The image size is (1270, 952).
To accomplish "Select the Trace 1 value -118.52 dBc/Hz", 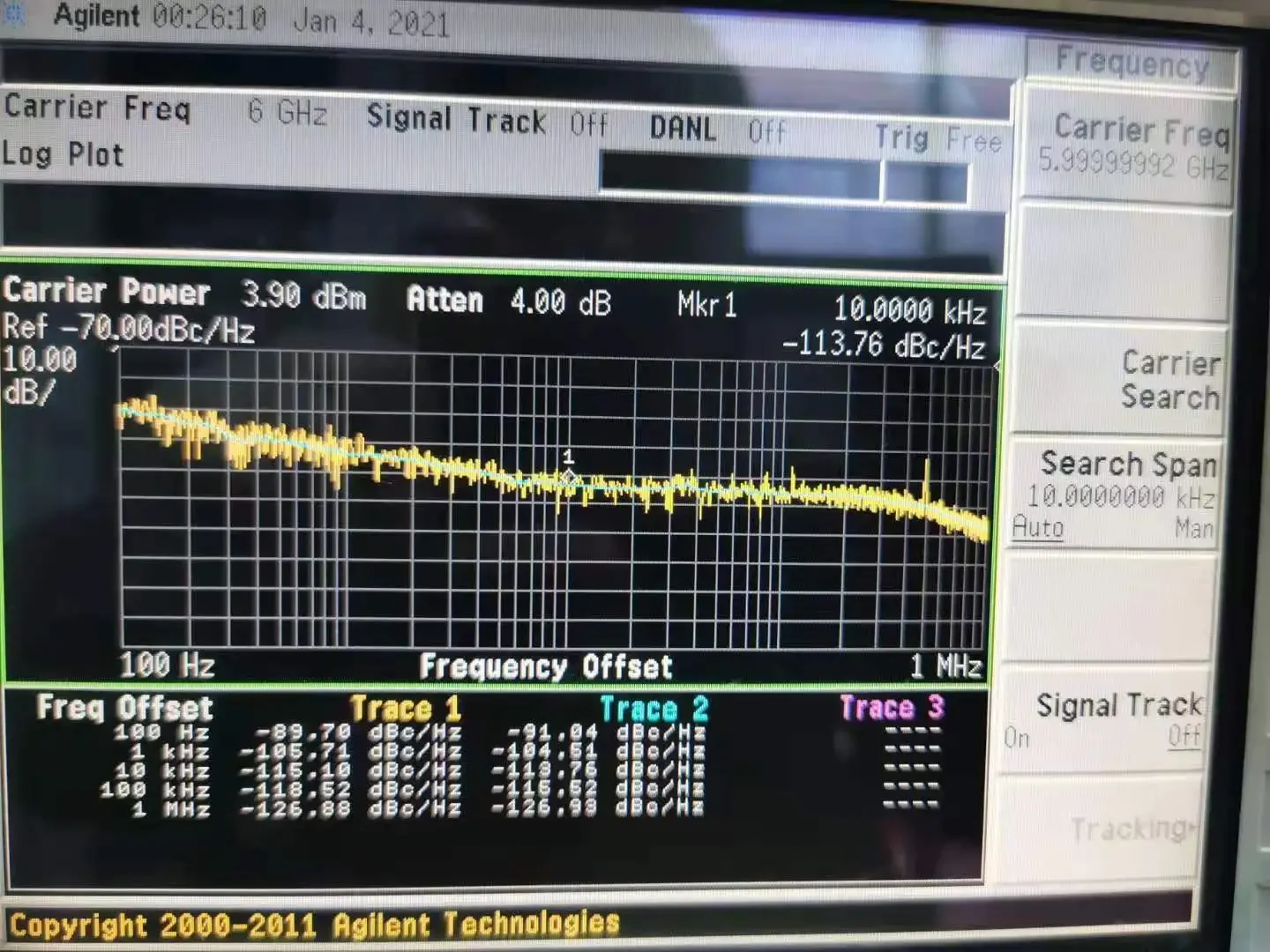I will (351, 790).
